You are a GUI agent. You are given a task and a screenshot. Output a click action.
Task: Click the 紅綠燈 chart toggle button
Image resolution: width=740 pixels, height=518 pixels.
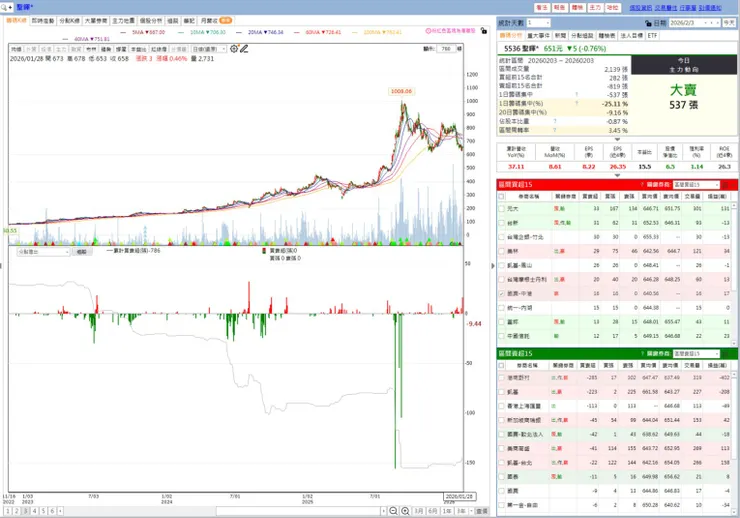coord(159,49)
